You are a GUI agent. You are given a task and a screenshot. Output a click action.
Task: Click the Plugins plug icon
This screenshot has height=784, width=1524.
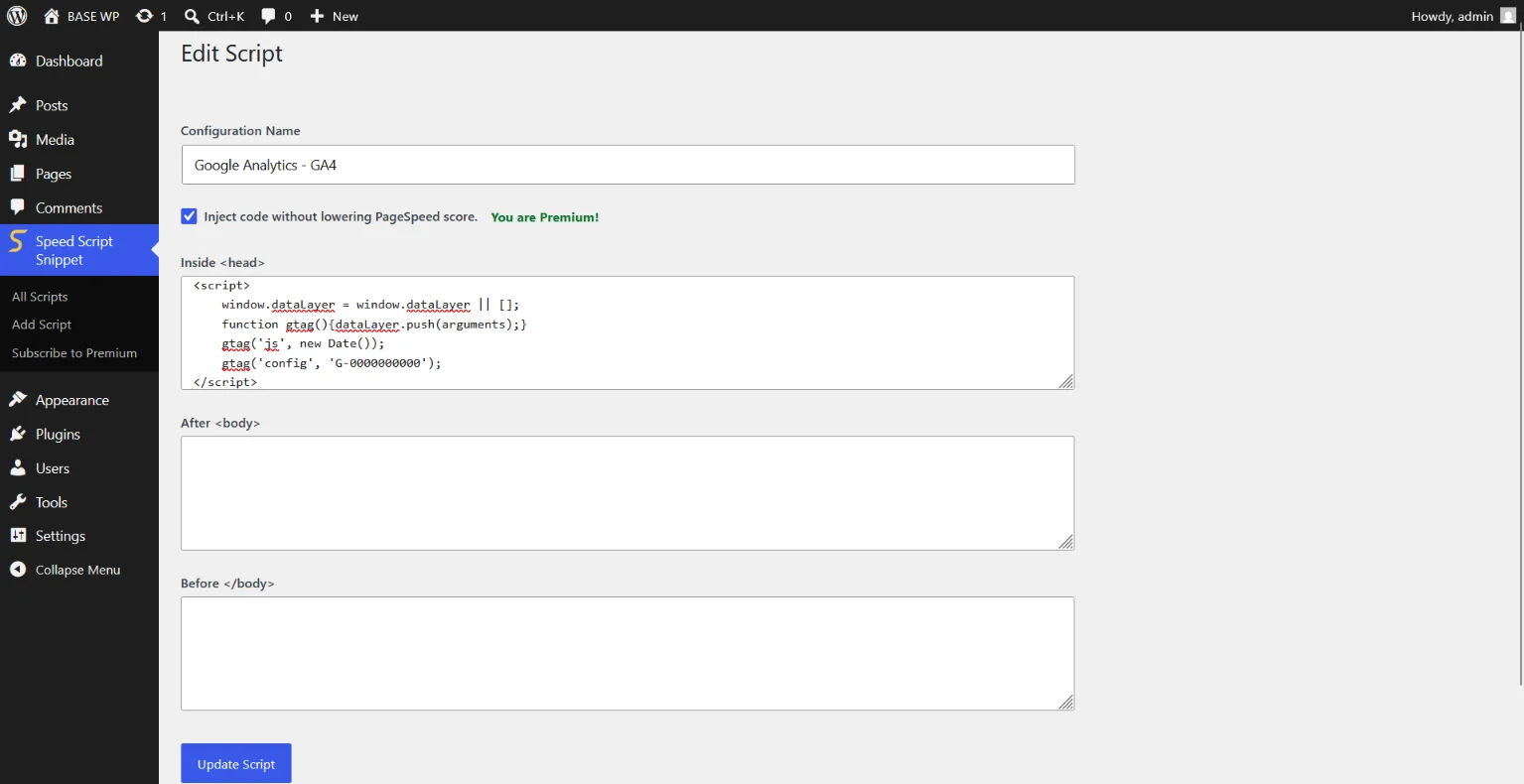coord(18,434)
